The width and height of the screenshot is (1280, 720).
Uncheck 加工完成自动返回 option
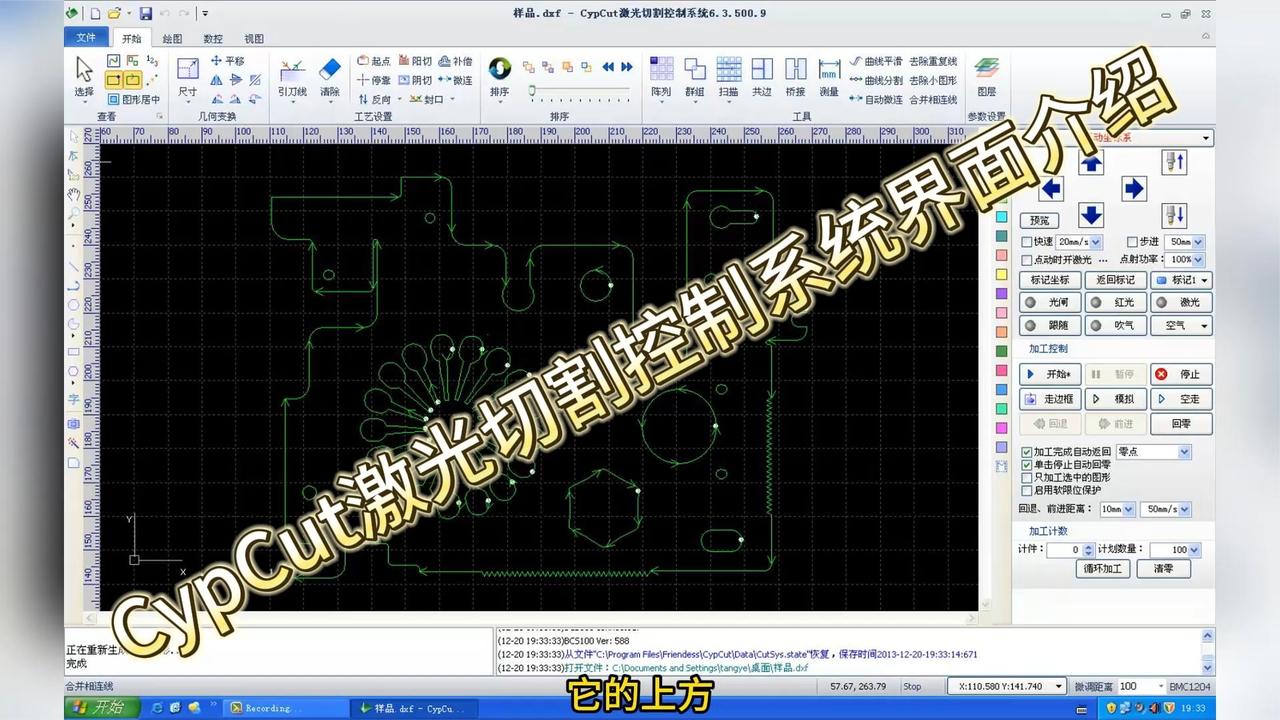1027,452
